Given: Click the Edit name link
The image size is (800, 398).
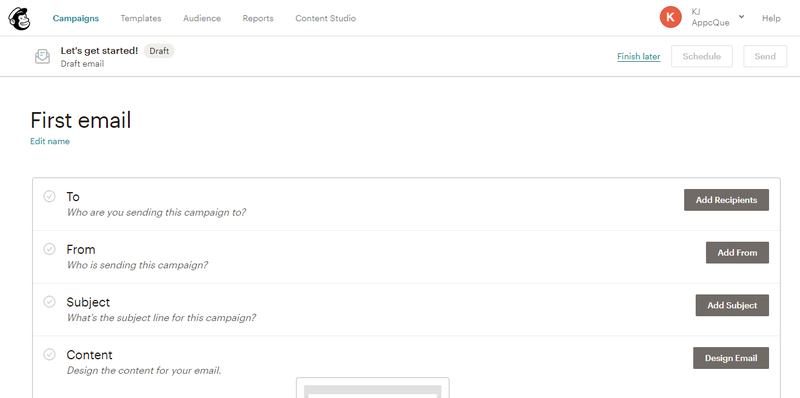Looking at the screenshot, I should point(50,141).
